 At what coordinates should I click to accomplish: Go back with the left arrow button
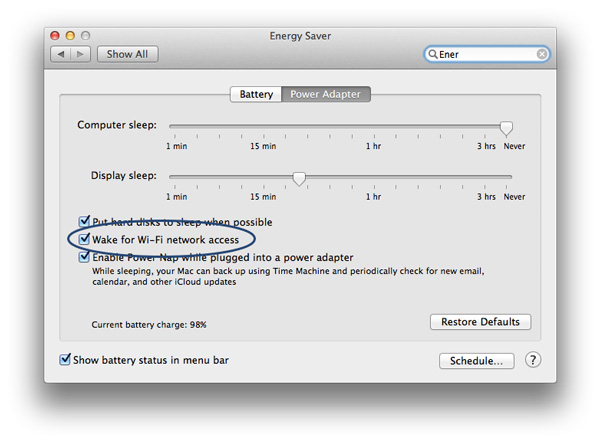[x=61, y=54]
